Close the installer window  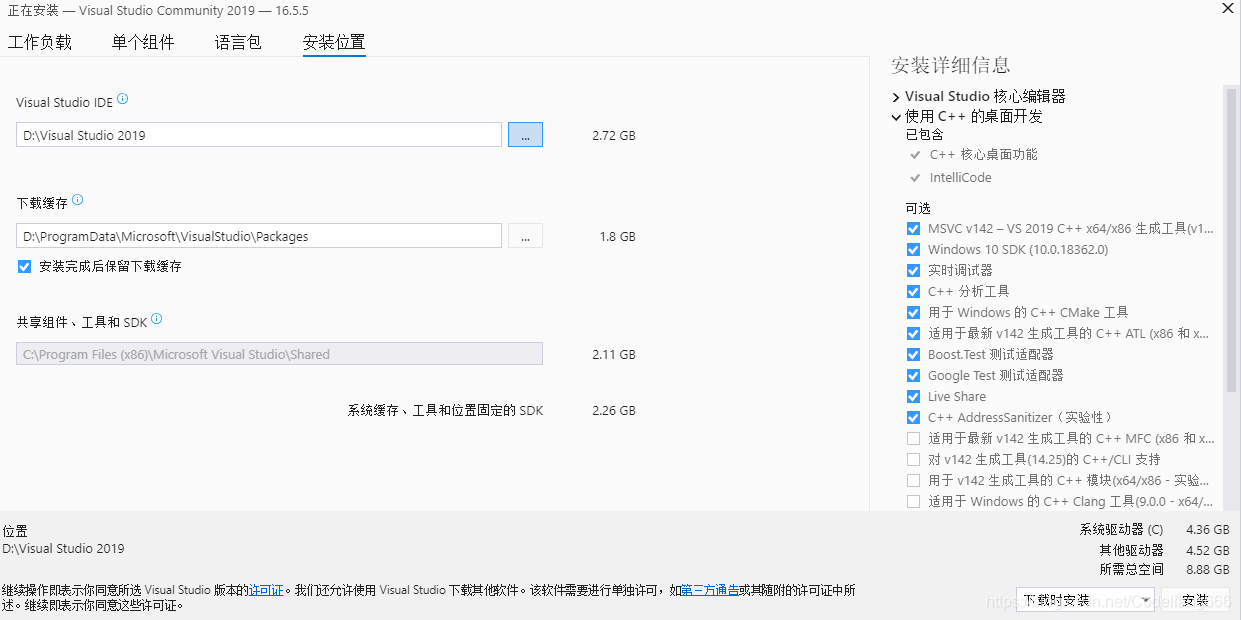click(x=1227, y=8)
